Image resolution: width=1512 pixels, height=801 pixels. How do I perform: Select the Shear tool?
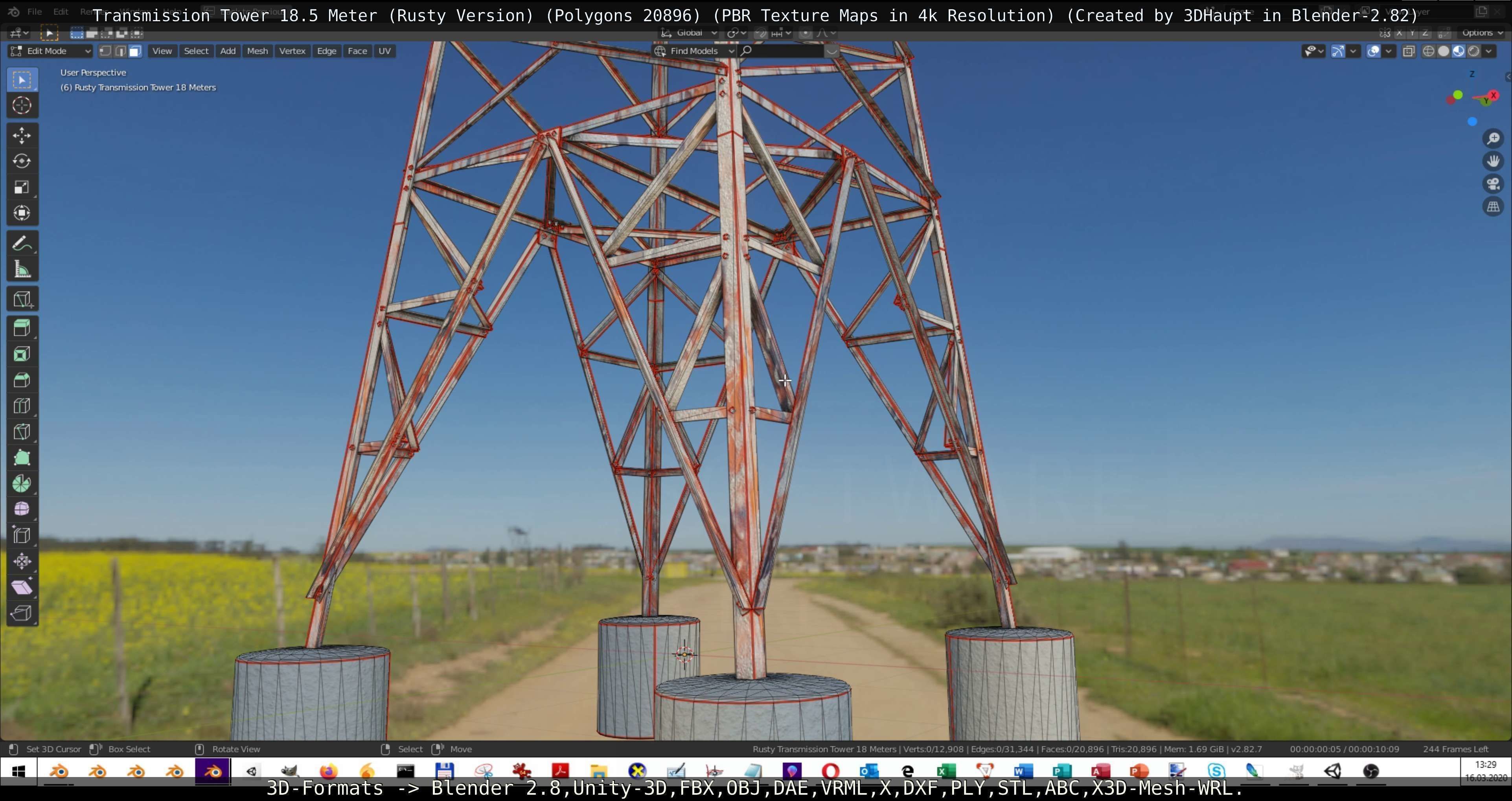click(x=22, y=587)
